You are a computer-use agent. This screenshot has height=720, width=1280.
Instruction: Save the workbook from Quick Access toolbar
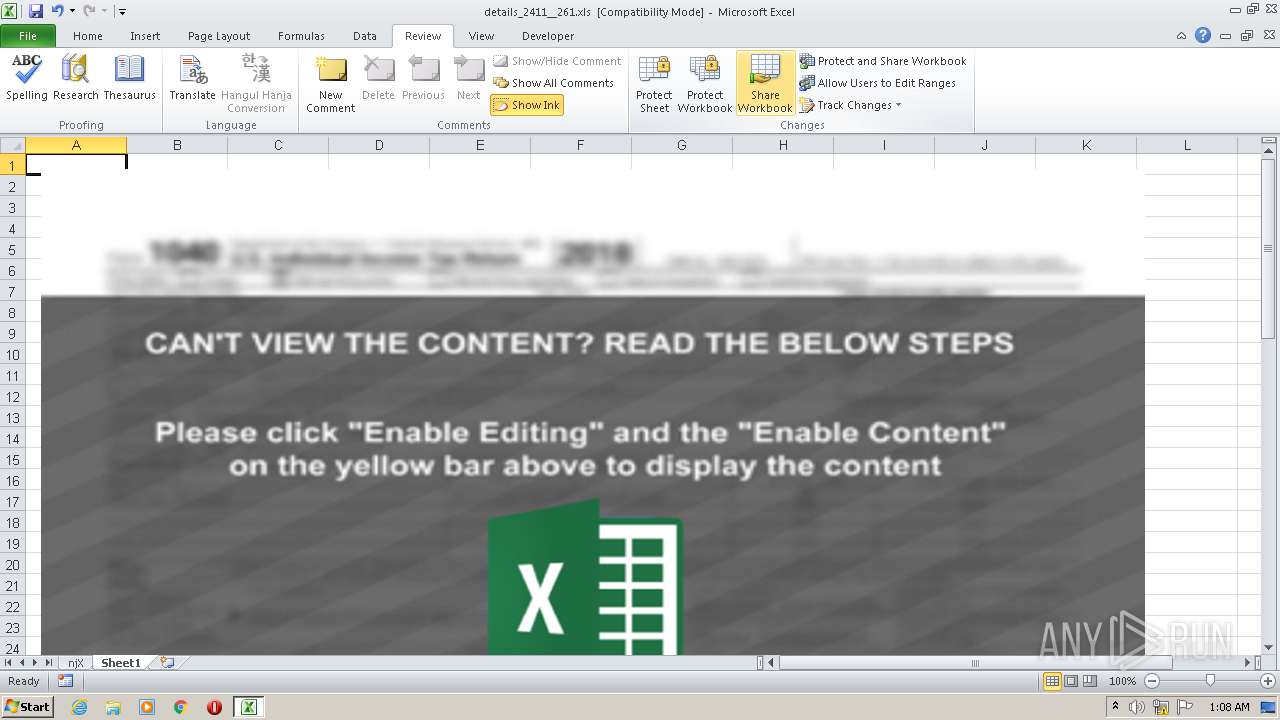click(36, 11)
